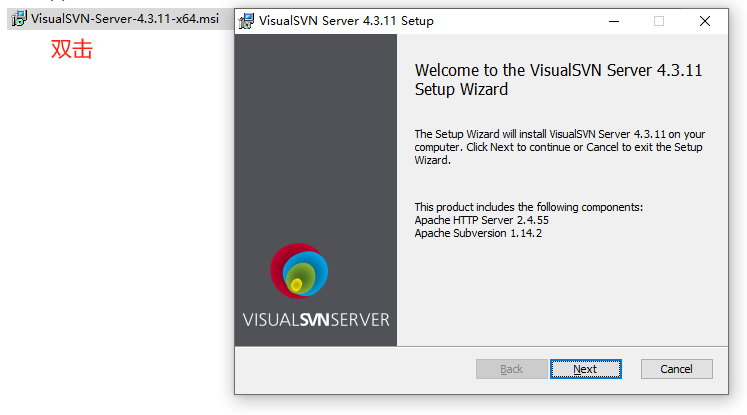Viewport: 747px width, 415px height.
Task: Click the red 双击 annotation text
Action: click(x=71, y=49)
